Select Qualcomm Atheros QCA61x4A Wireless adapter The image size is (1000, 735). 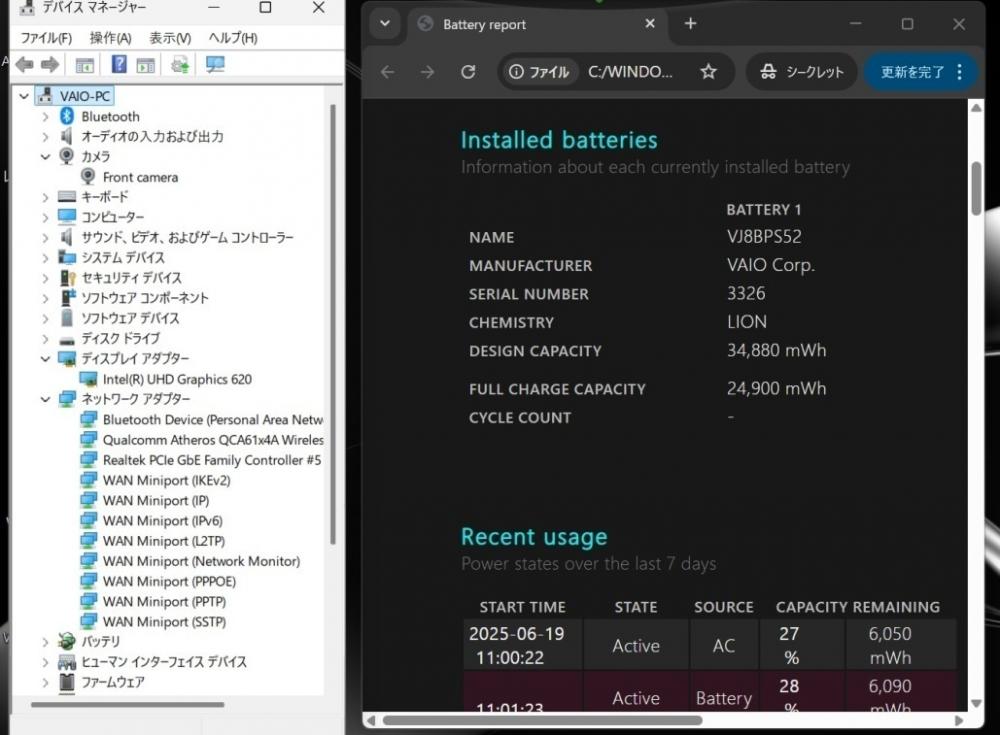coord(213,440)
